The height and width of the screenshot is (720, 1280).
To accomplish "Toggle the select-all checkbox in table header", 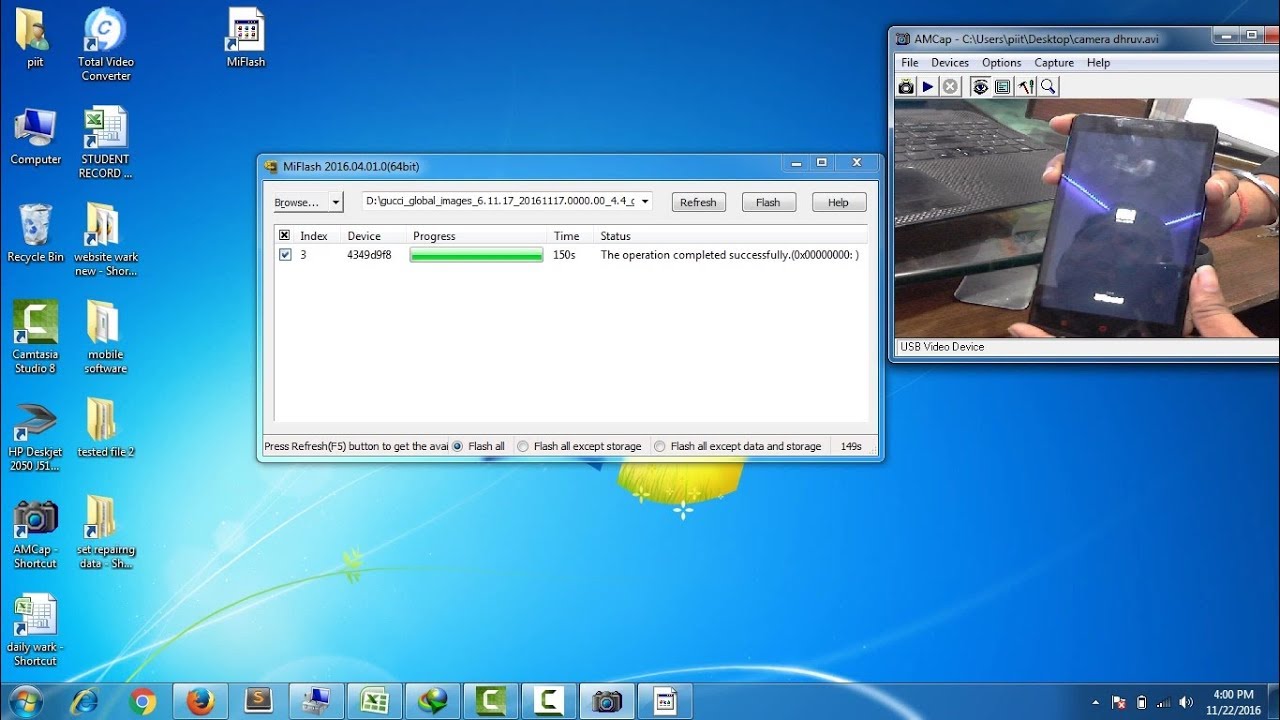I will pyautogui.click(x=285, y=236).
